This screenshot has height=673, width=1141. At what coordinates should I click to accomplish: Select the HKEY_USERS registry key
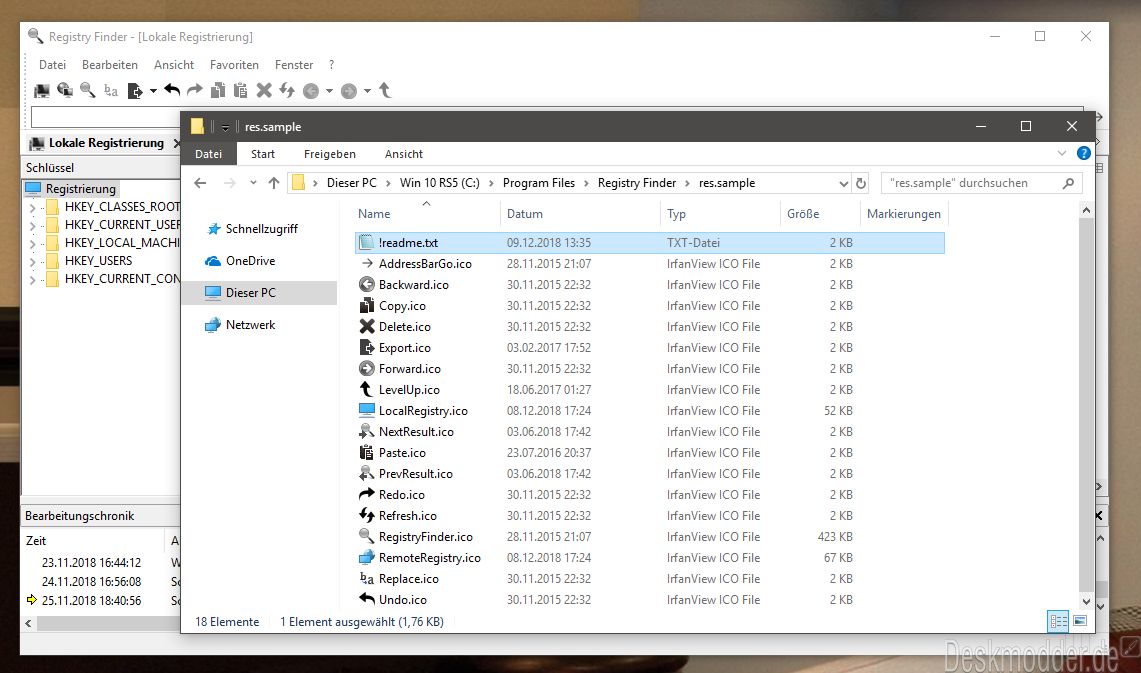tap(98, 261)
